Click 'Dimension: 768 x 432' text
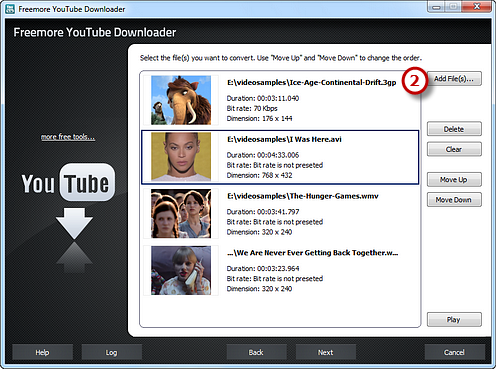Viewport: 496px width, 369px height. [x=259, y=175]
